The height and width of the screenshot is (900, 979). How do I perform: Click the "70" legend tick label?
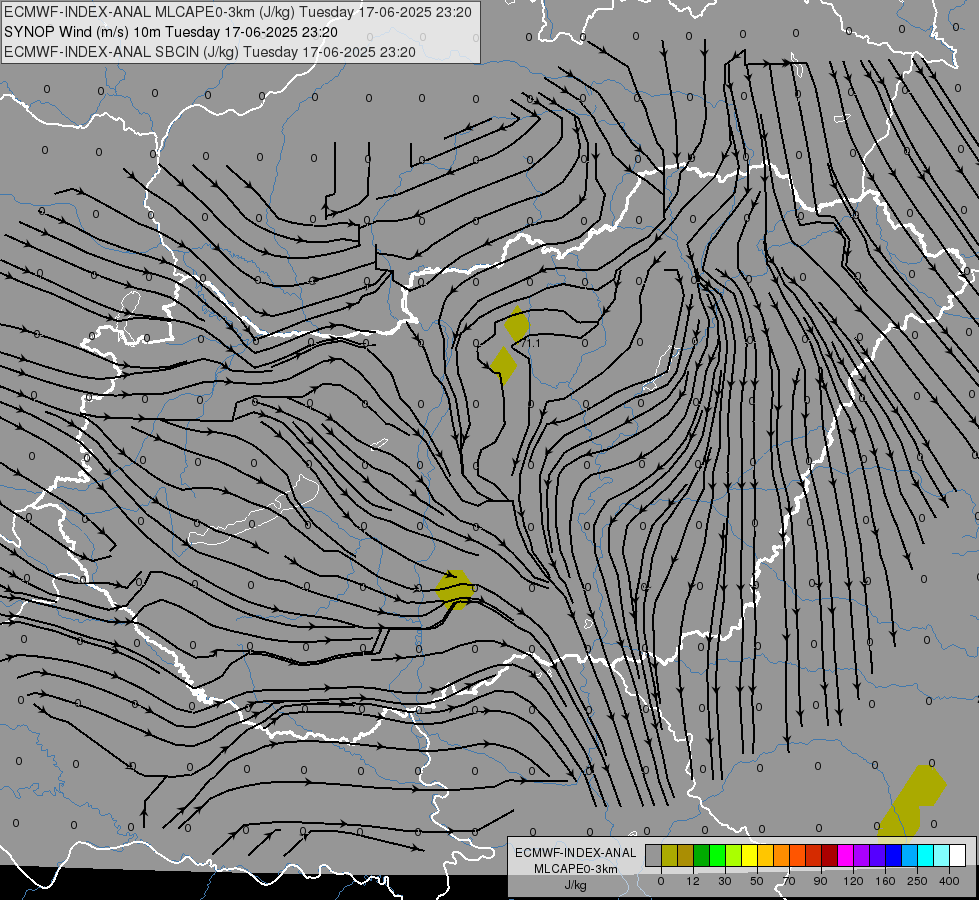coord(789,881)
